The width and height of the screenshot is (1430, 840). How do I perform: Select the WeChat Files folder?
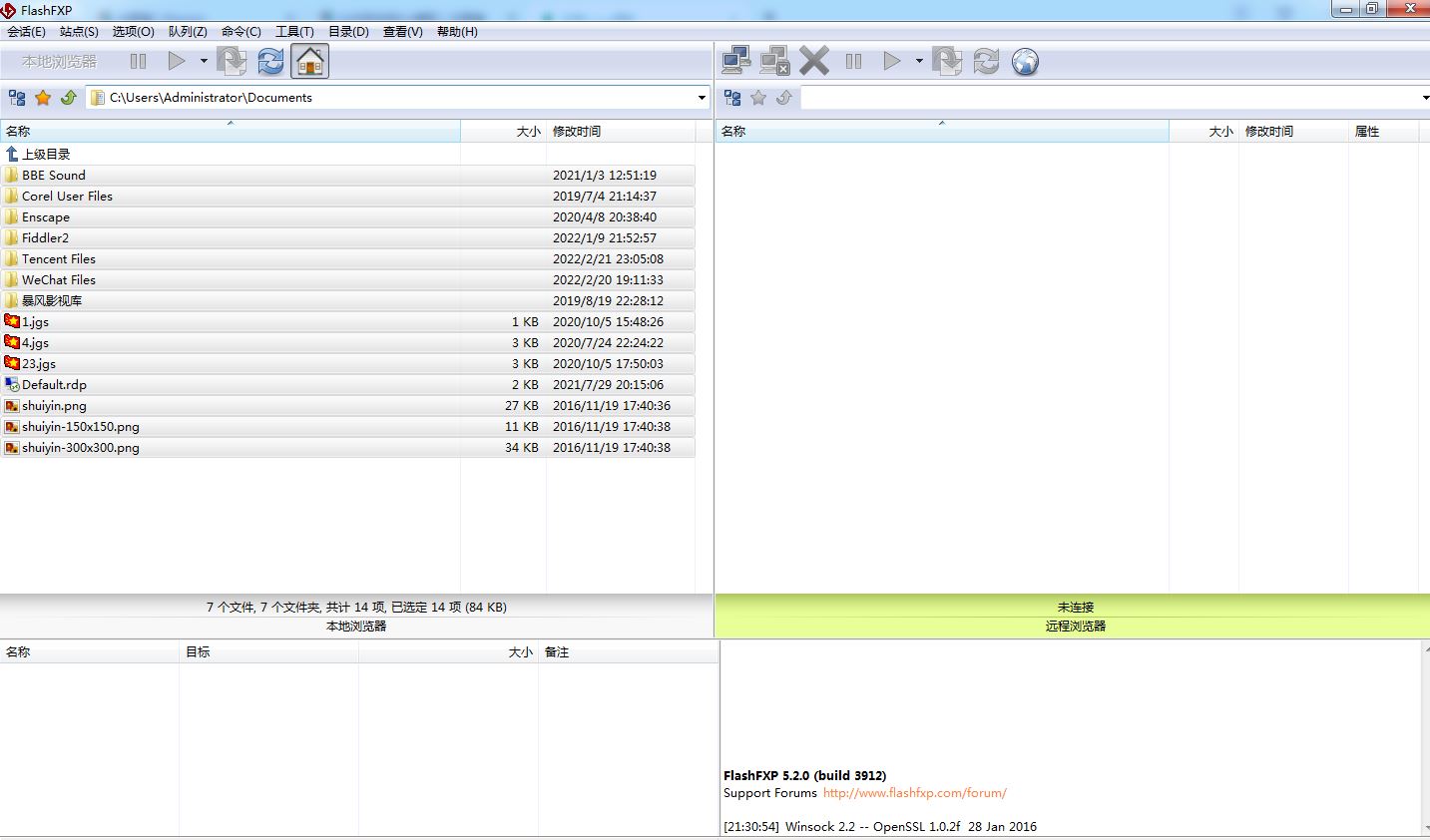[x=347, y=280]
